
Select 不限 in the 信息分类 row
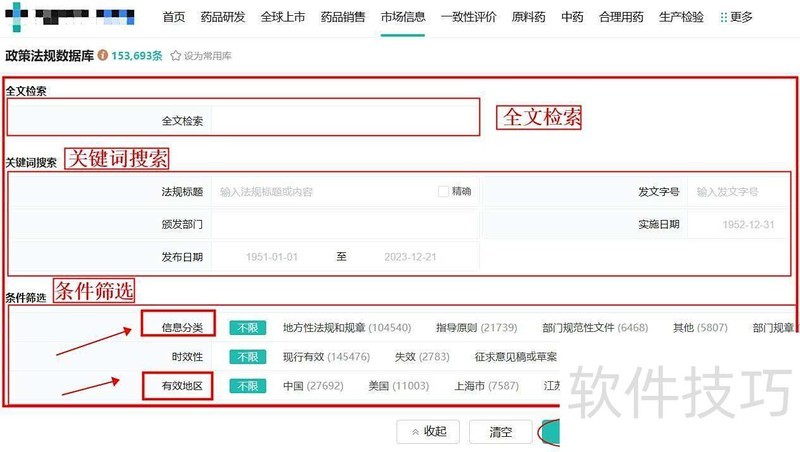(x=248, y=328)
